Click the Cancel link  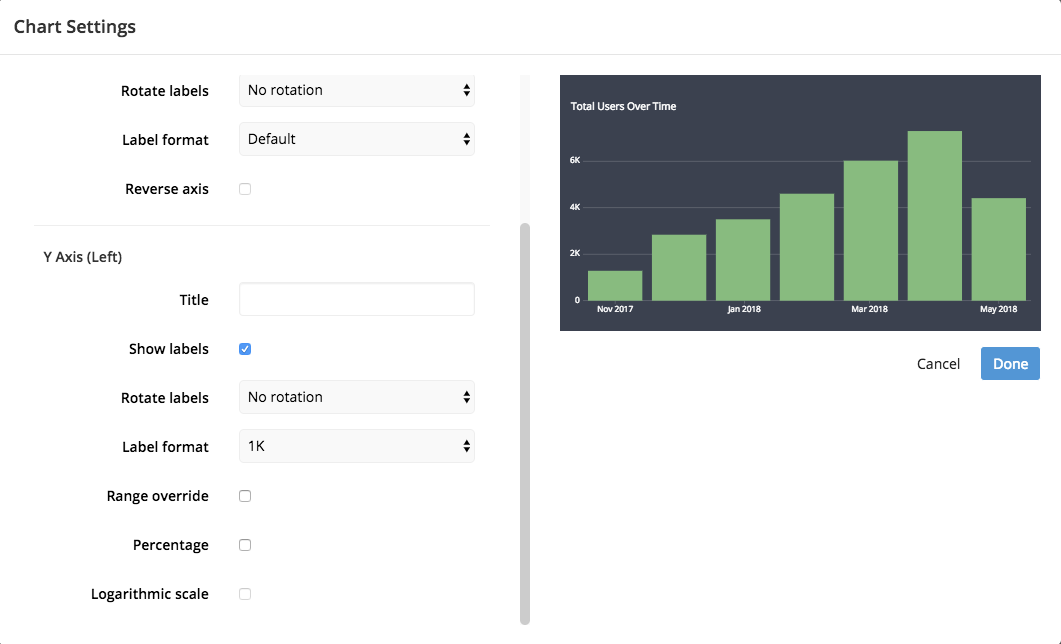[939, 364]
